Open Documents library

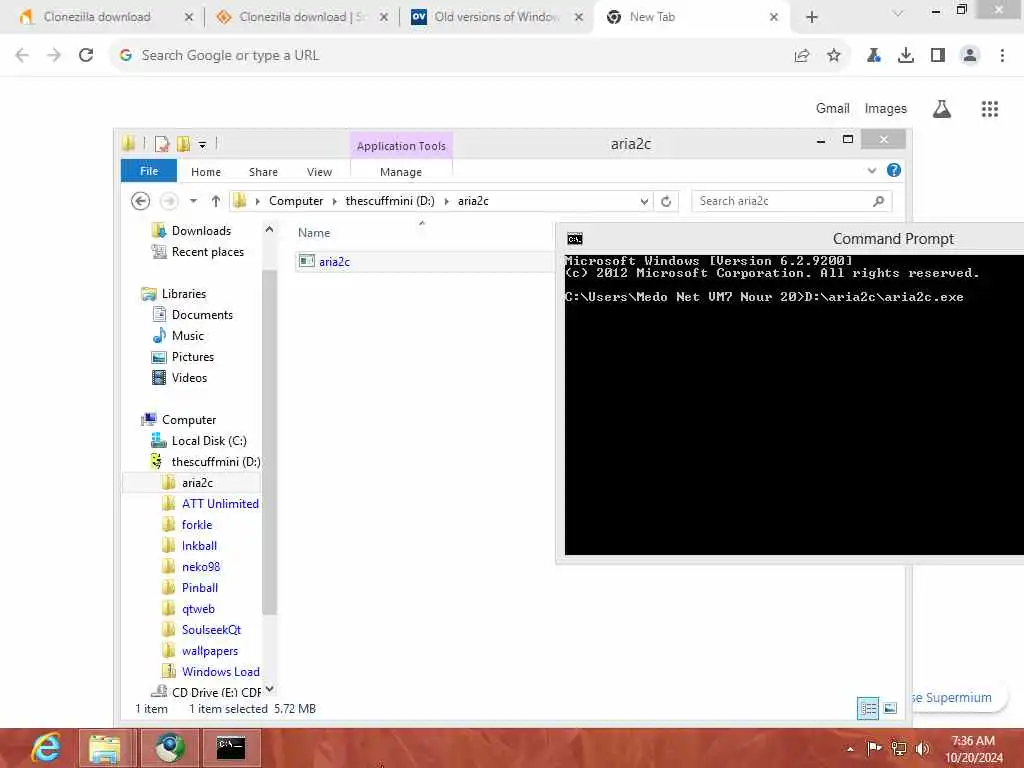pos(202,315)
